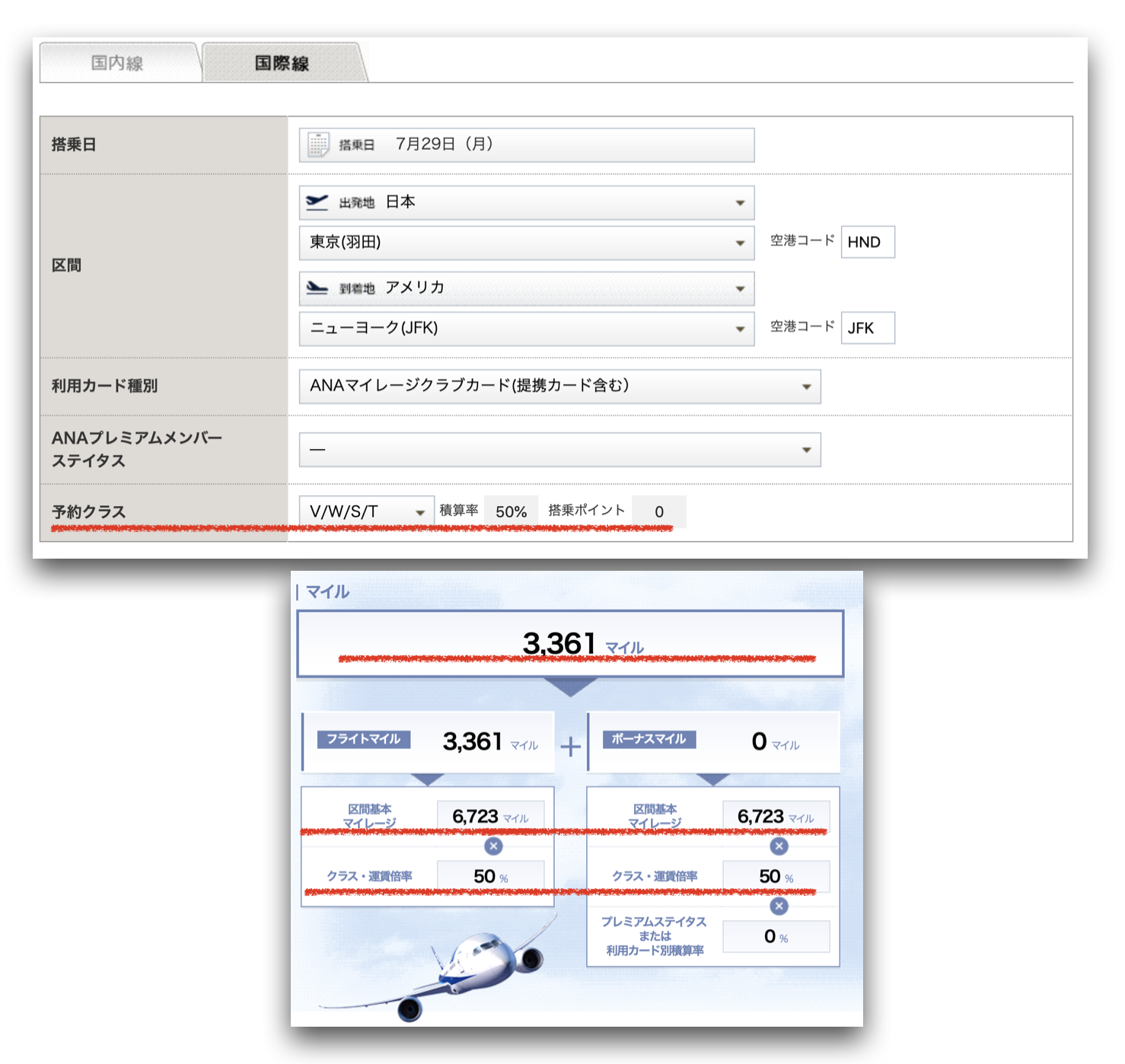Image resolution: width=1125 pixels, height=1064 pixels.
Task: Click the 搭乗ポイント value 0
Action: click(x=659, y=511)
